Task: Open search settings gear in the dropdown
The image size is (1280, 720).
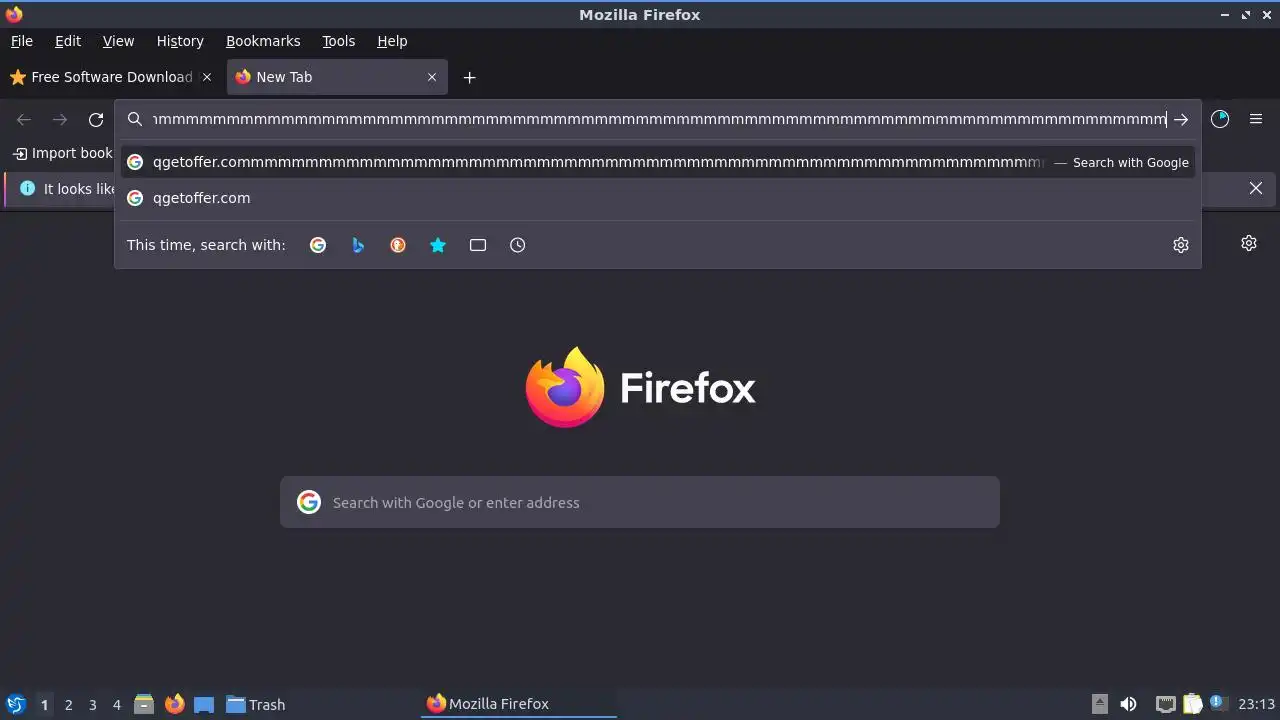Action: [1181, 245]
